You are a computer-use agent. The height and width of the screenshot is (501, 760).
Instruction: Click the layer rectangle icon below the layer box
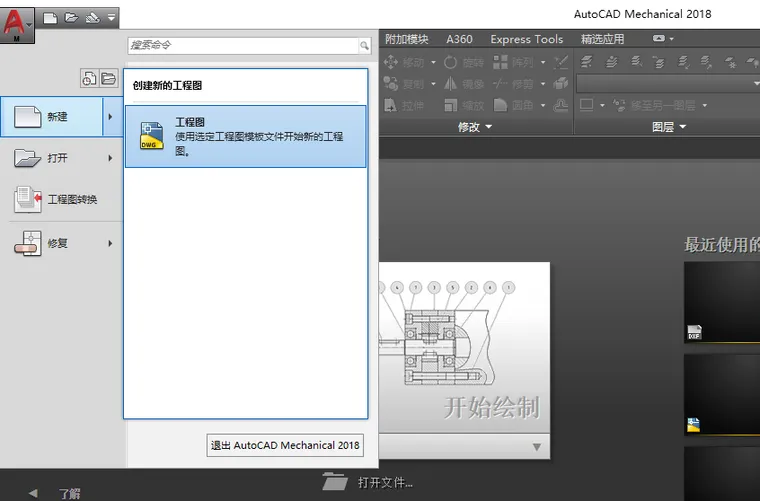pyautogui.click(x=586, y=105)
